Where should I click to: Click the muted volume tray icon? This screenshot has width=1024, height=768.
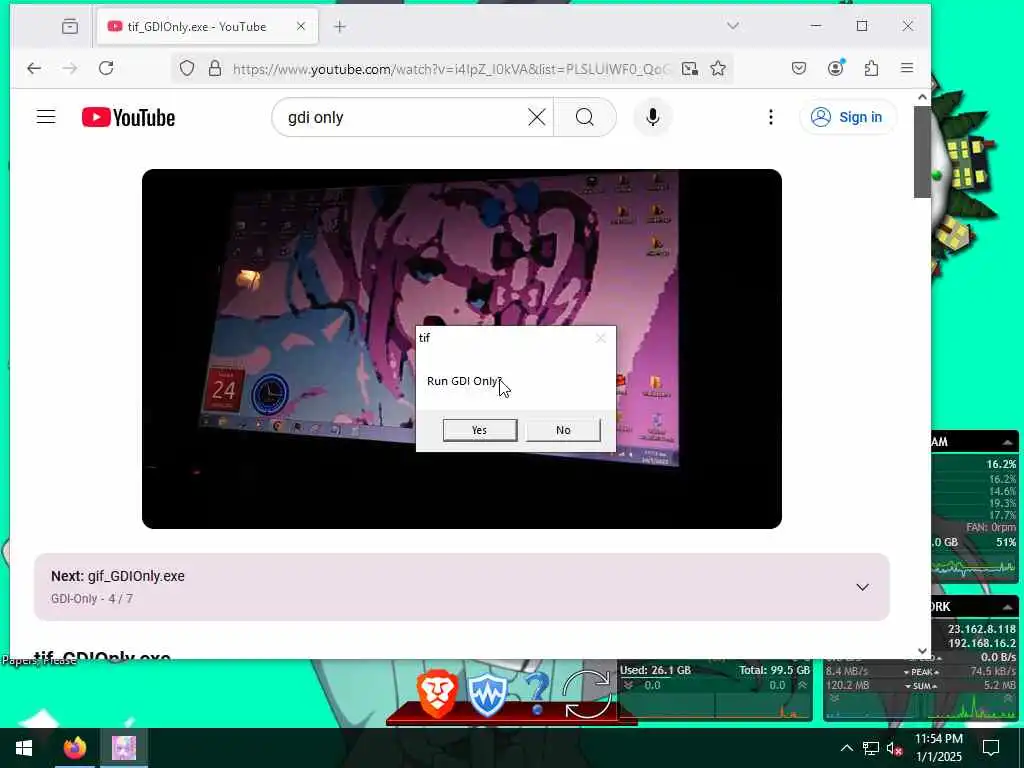click(x=895, y=748)
